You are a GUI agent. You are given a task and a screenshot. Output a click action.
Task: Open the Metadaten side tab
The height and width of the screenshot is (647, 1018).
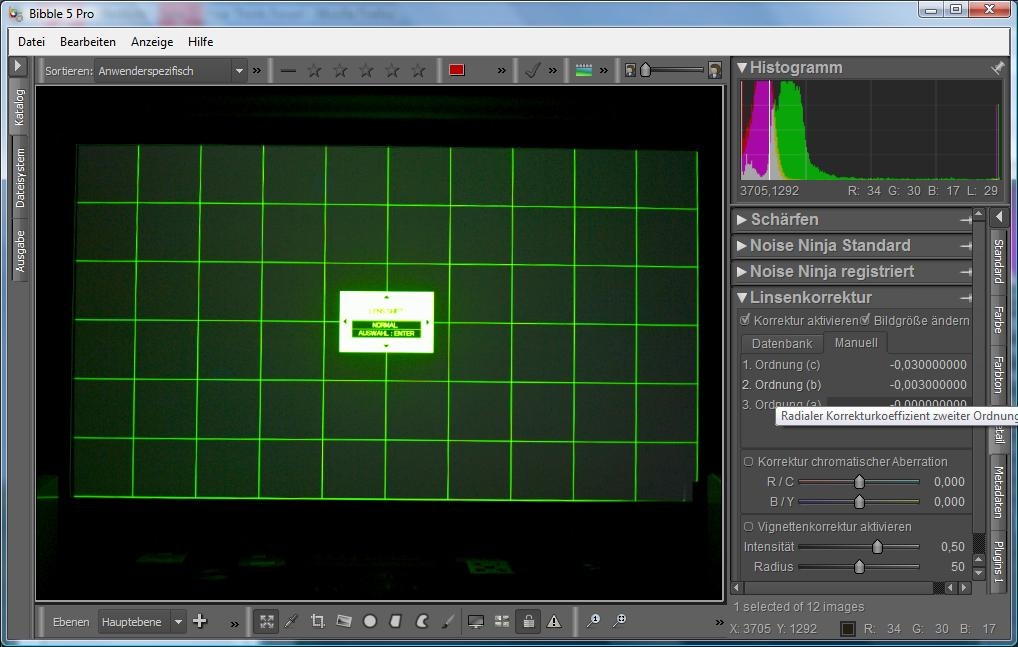pyautogui.click(x=998, y=492)
